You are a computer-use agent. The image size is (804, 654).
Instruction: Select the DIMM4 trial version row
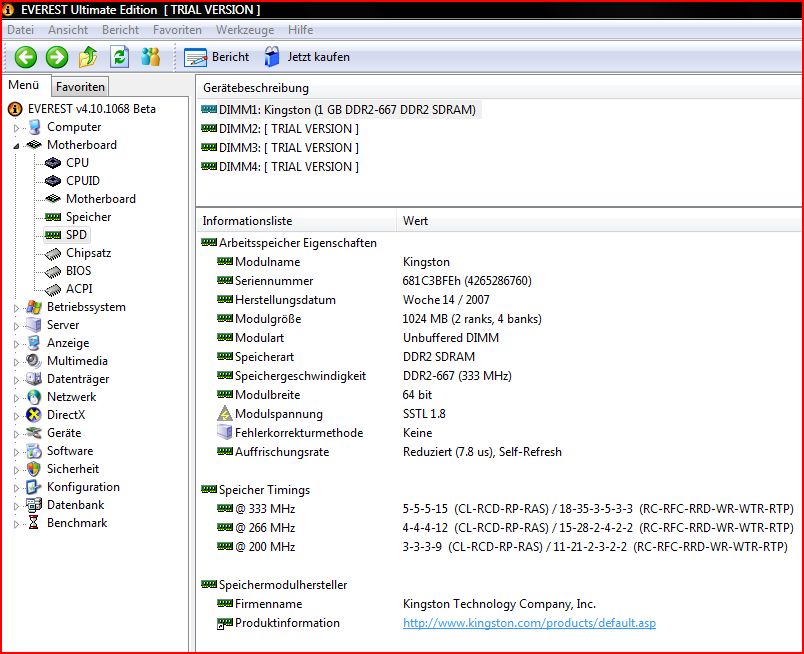click(x=280, y=167)
